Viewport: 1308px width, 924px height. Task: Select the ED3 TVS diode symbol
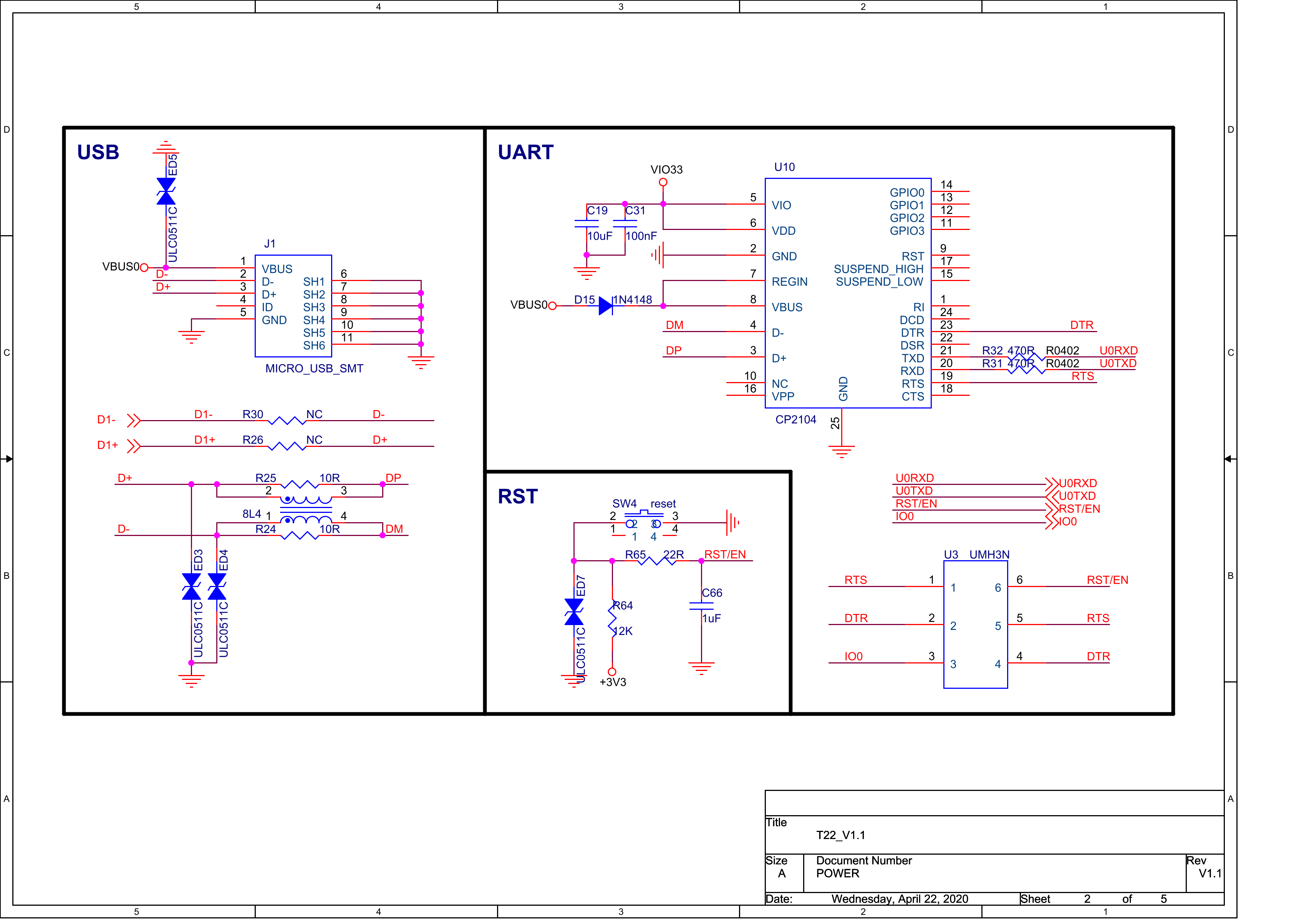pyautogui.click(x=191, y=586)
